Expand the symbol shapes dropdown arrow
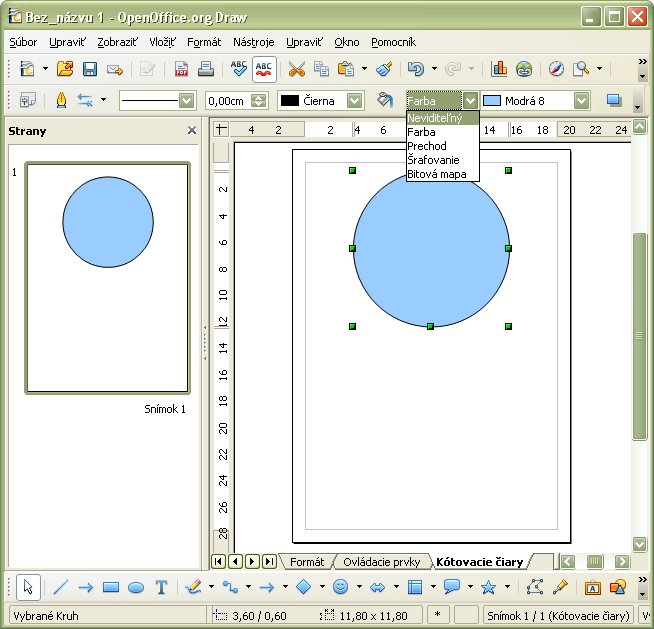This screenshot has width=654, height=629. tap(359, 587)
